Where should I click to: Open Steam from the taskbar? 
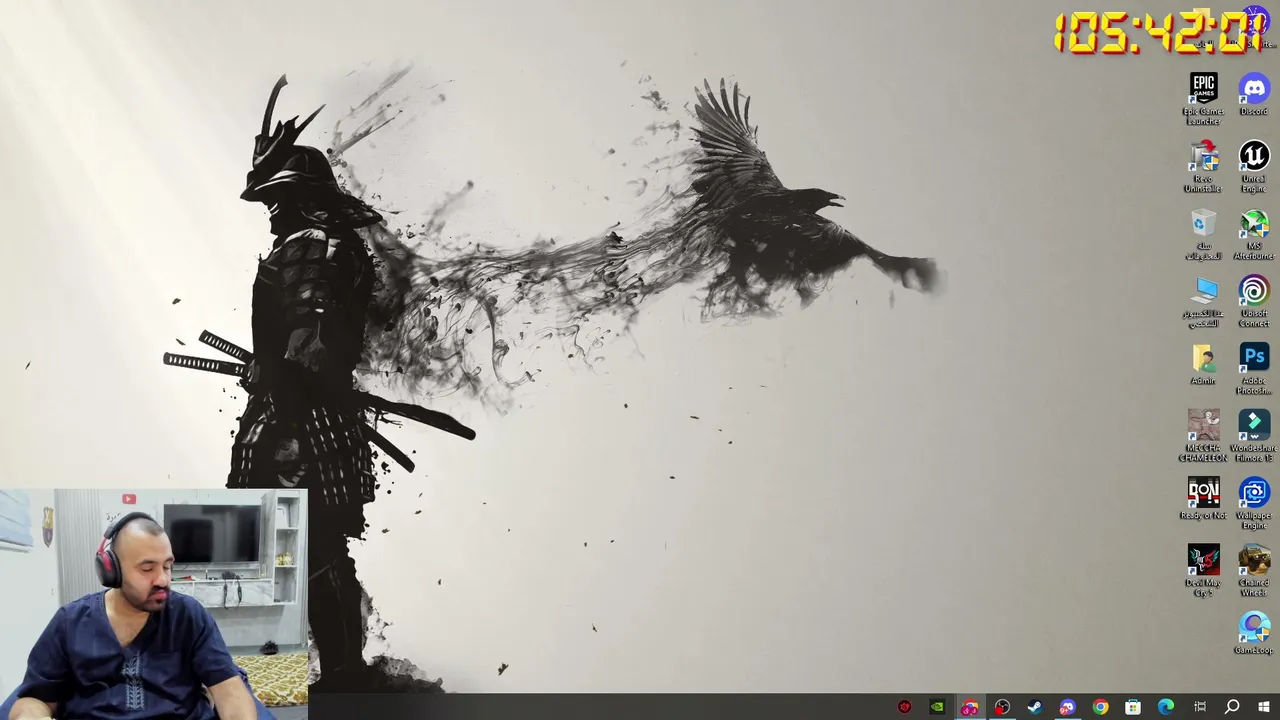(1035, 707)
